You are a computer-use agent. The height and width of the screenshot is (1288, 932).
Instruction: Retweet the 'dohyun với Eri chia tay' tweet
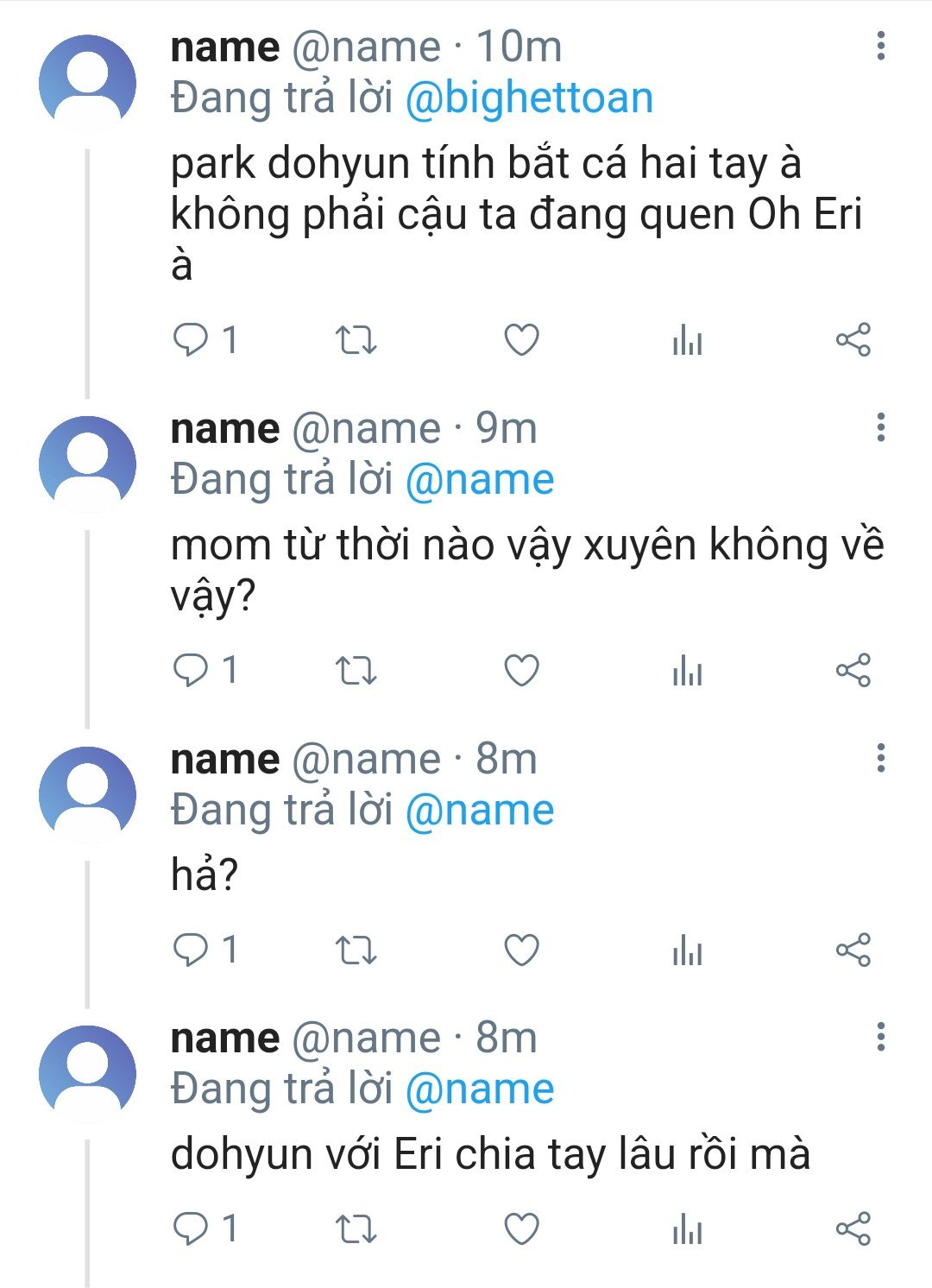click(x=356, y=1228)
